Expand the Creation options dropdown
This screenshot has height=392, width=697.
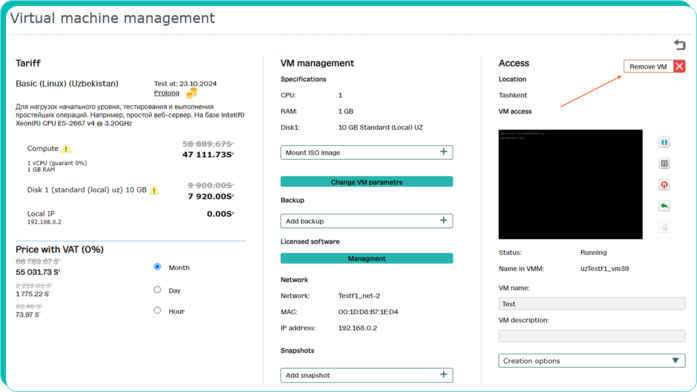pos(592,361)
